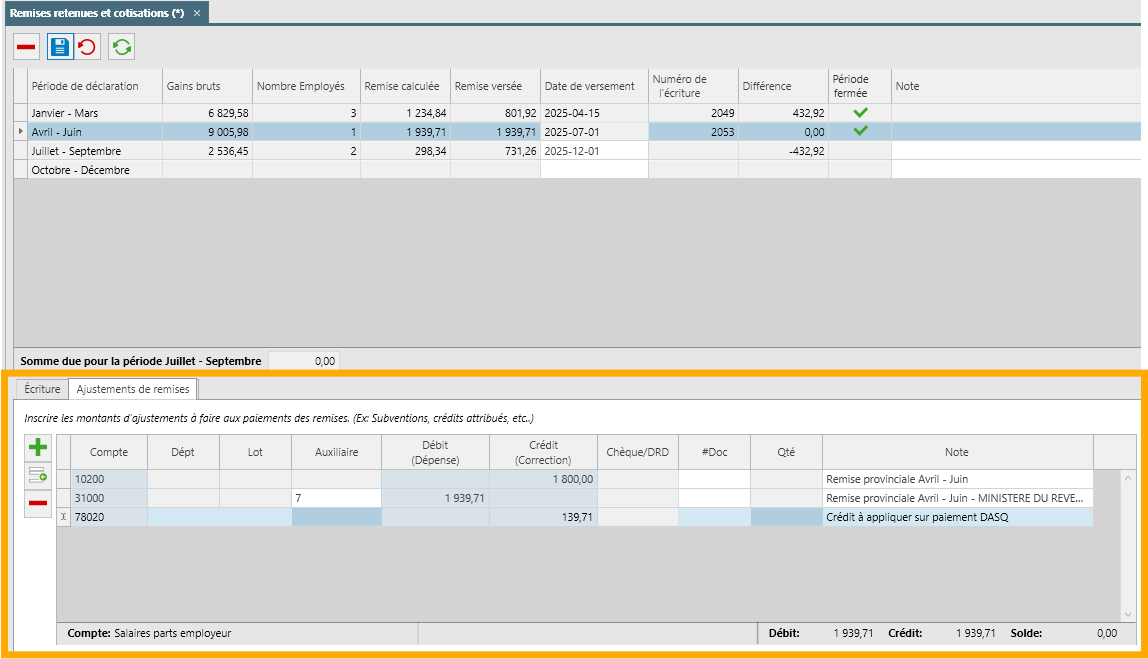This screenshot has height=659, width=1148.
Task: Click account 31000 in the adjustments grid
Action: click(109, 498)
